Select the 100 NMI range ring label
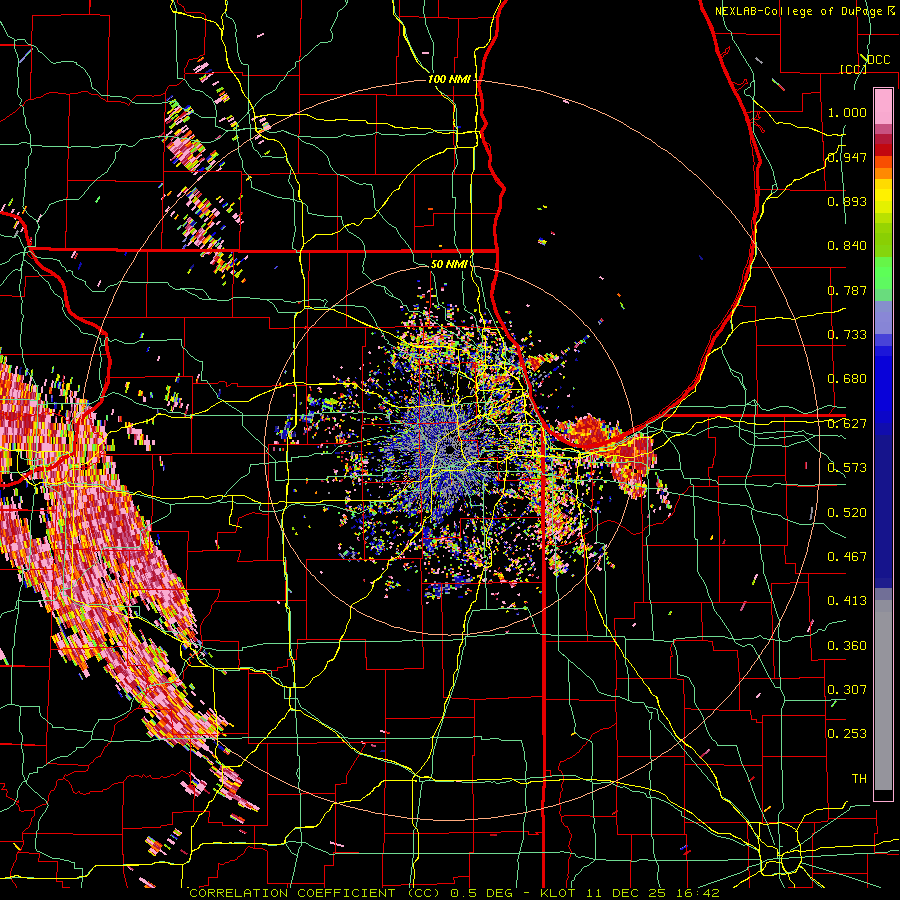The image size is (900, 900). [x=449, y=79]
